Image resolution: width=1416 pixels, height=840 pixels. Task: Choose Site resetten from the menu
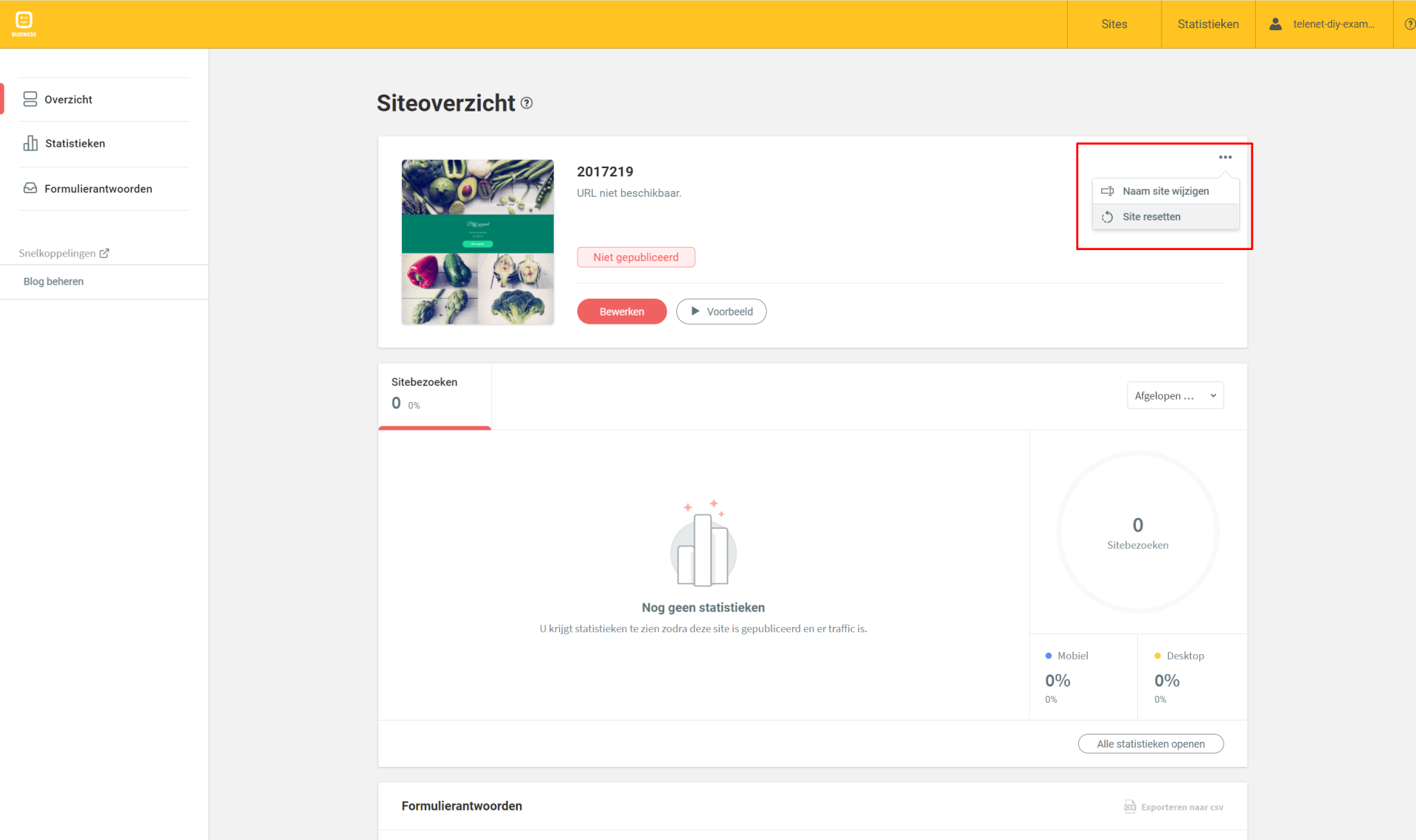[1151, 217]
